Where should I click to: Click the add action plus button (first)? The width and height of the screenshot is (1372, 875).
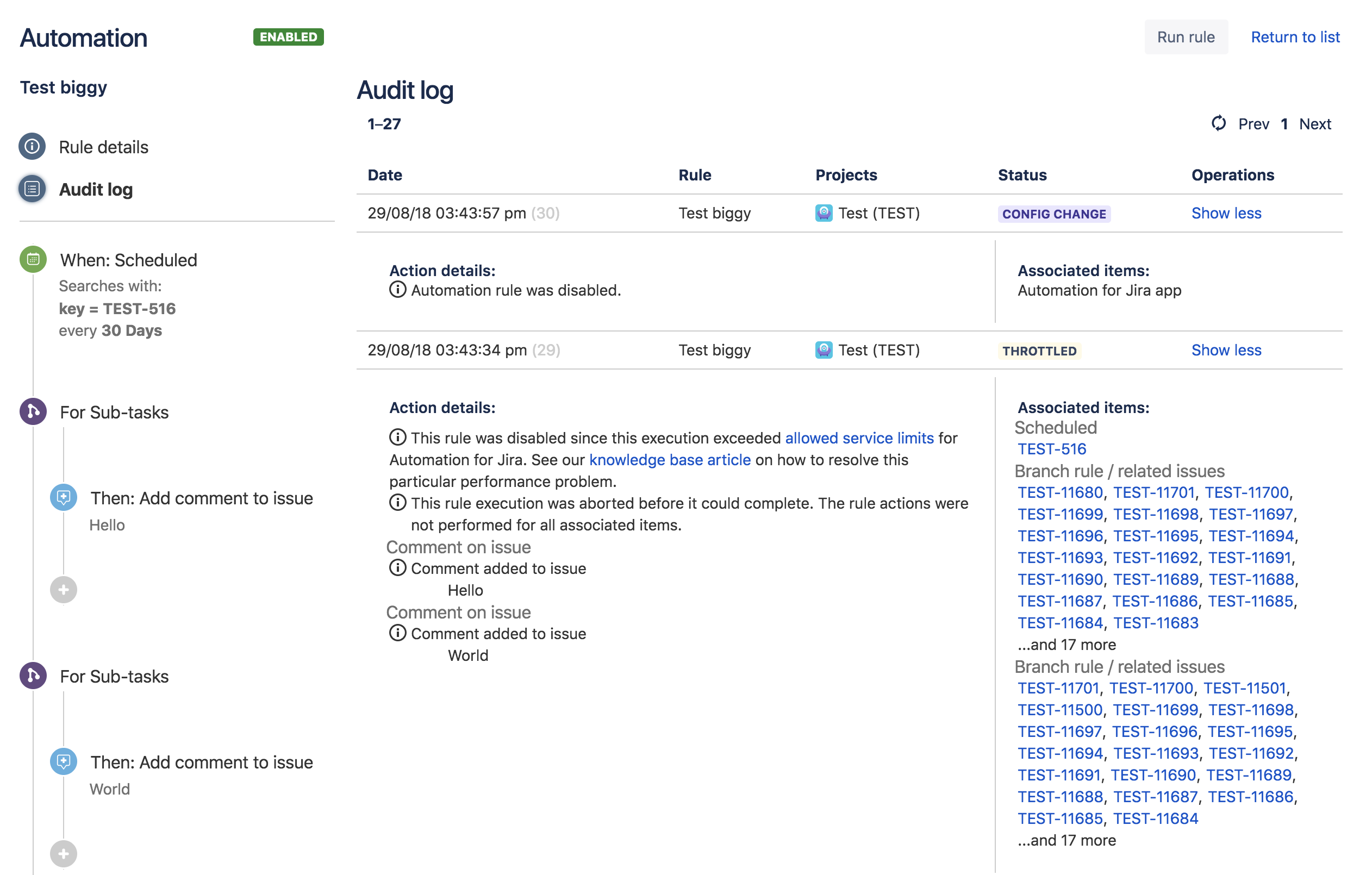[64, 586]
